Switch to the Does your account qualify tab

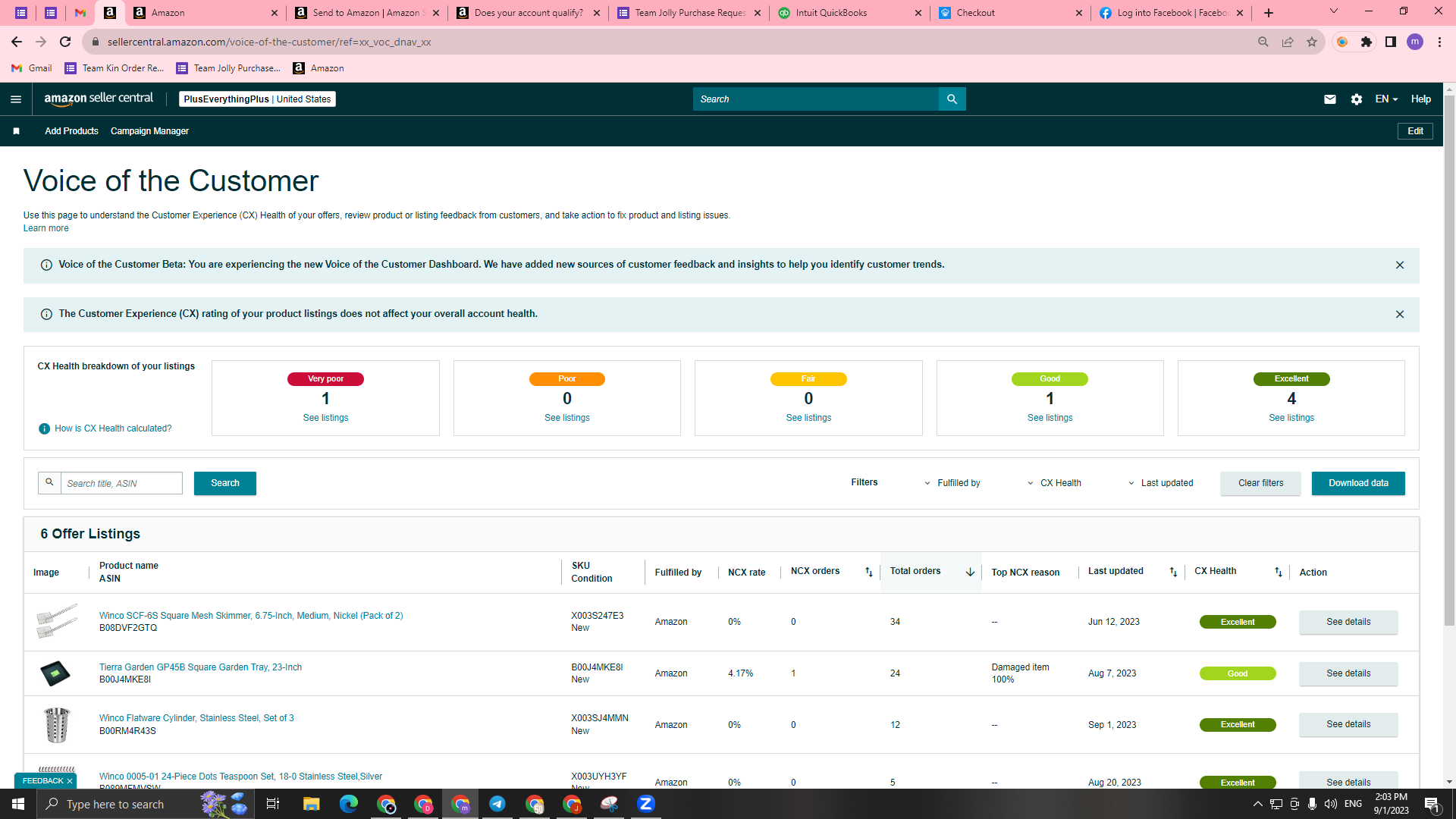coord(528,13)
